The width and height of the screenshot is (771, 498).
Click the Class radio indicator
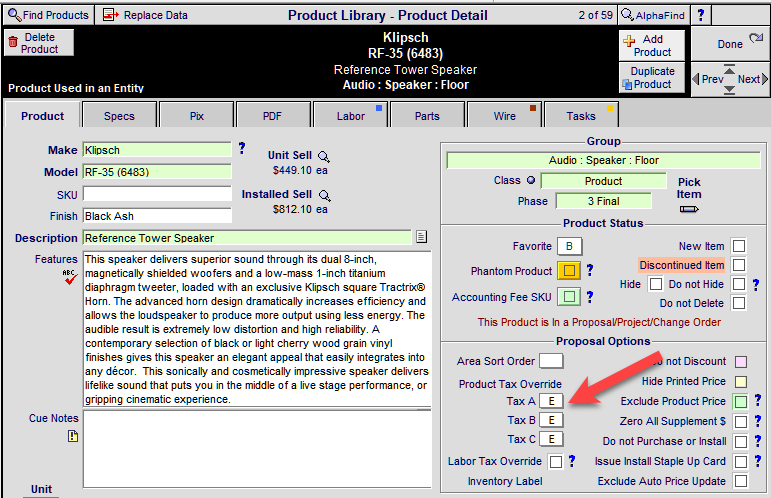pyautogui.click(x=531, y=180)
